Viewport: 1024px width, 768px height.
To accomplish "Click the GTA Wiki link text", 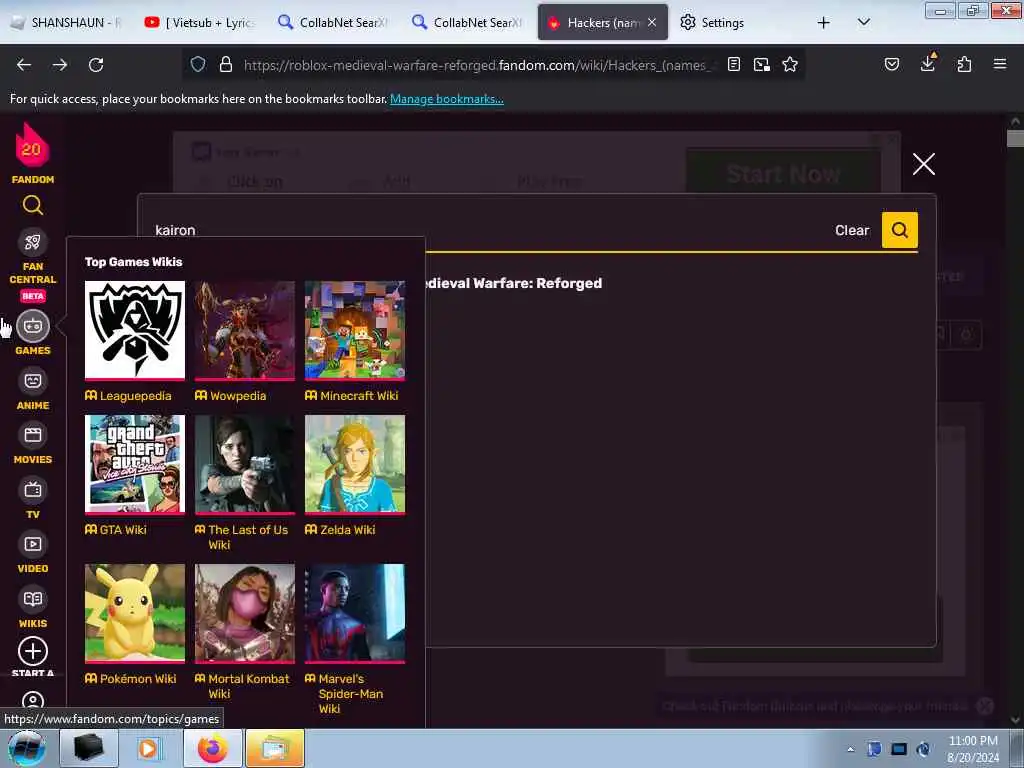I will pyautogui.click(x=123, y=530).
